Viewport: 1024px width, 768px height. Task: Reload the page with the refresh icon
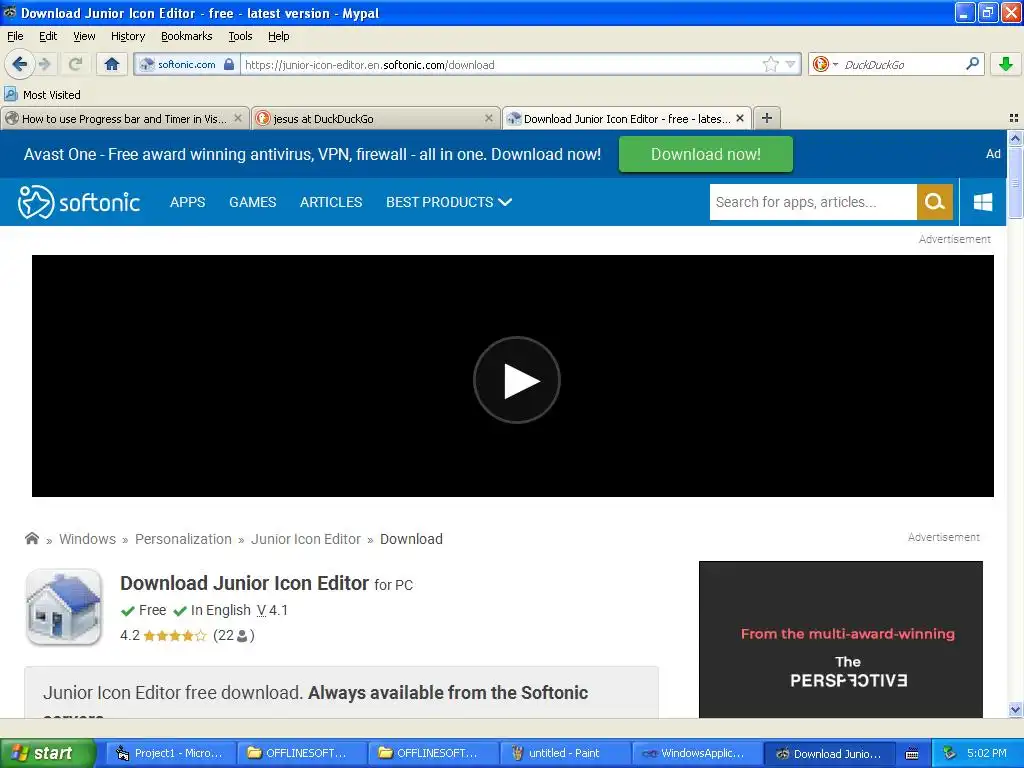(75, 64)
